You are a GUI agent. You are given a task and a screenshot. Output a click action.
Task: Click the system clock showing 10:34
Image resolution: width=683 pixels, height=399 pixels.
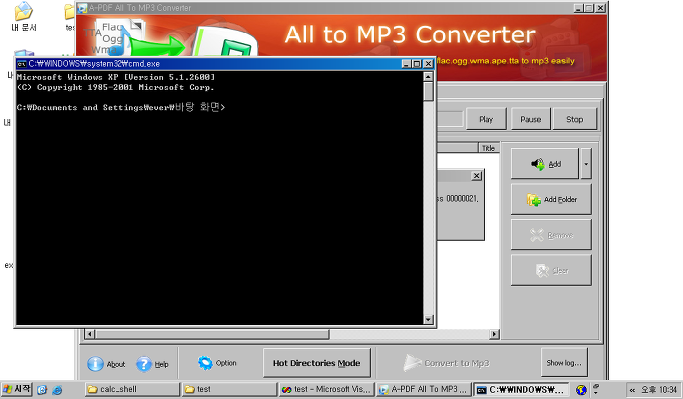(659, 389)
